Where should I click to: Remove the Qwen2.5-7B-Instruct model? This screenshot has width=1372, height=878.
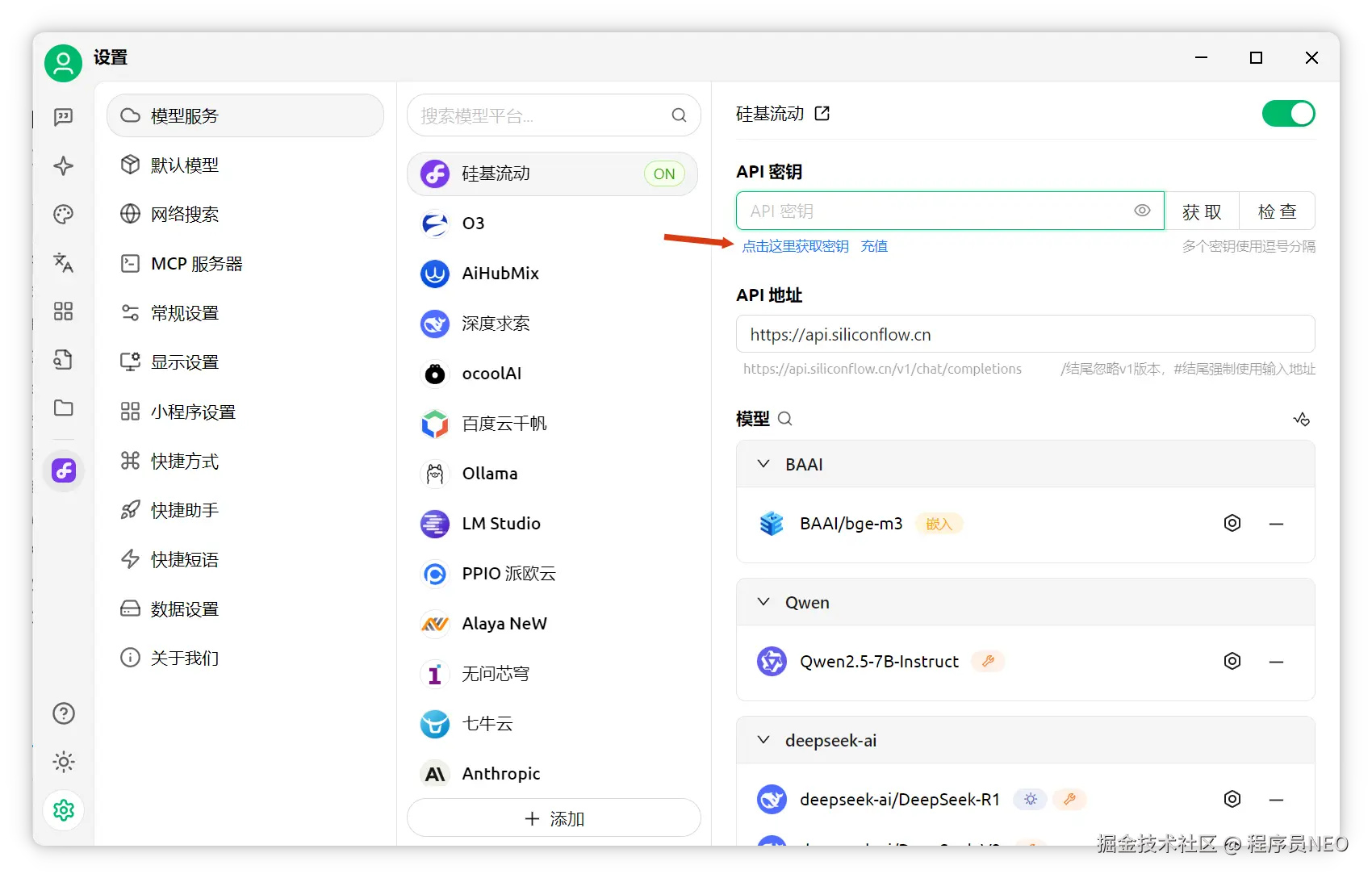pos(1276,662)
